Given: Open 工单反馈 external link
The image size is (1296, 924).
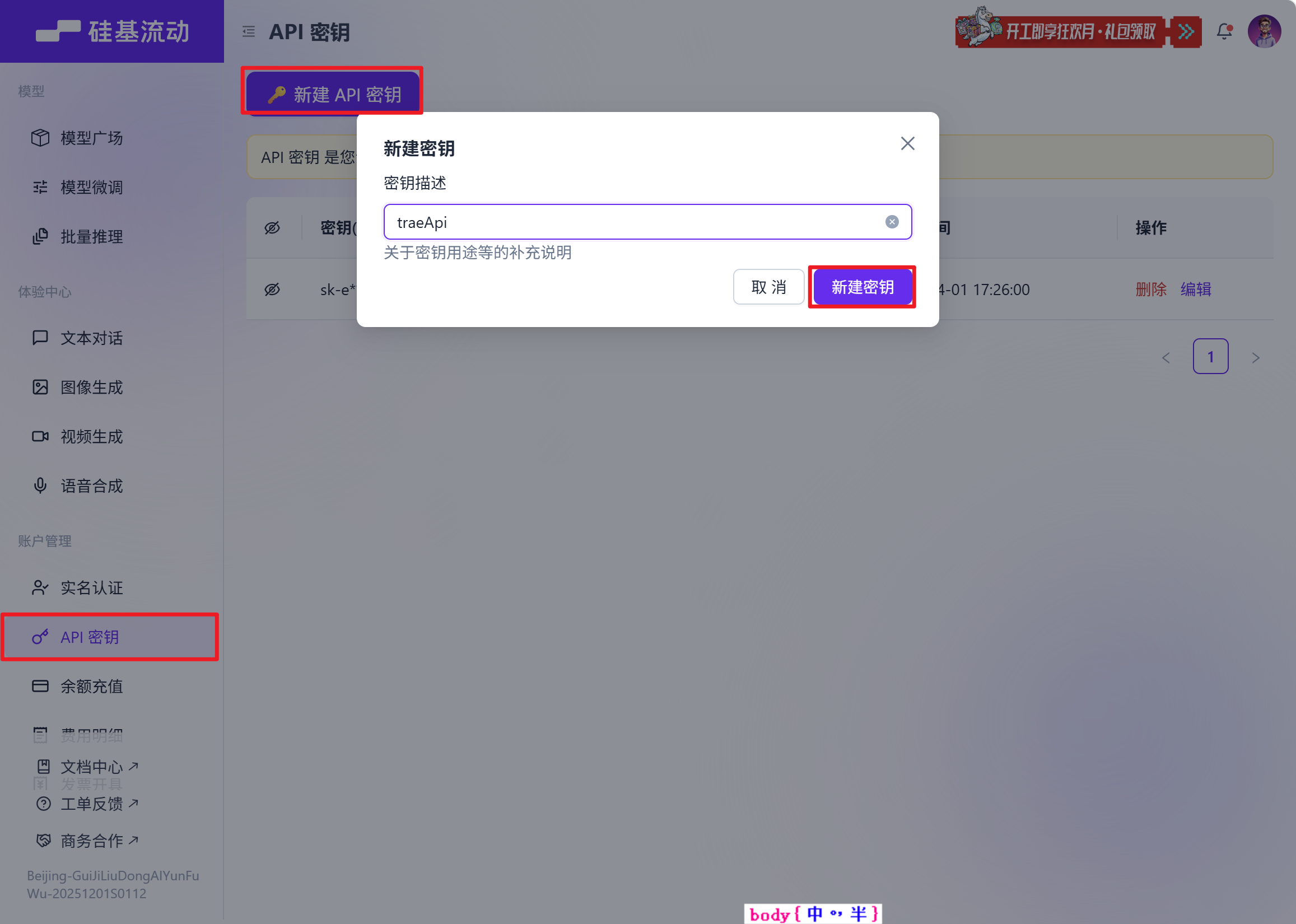Looking at the screenshot, I should 87,804.
